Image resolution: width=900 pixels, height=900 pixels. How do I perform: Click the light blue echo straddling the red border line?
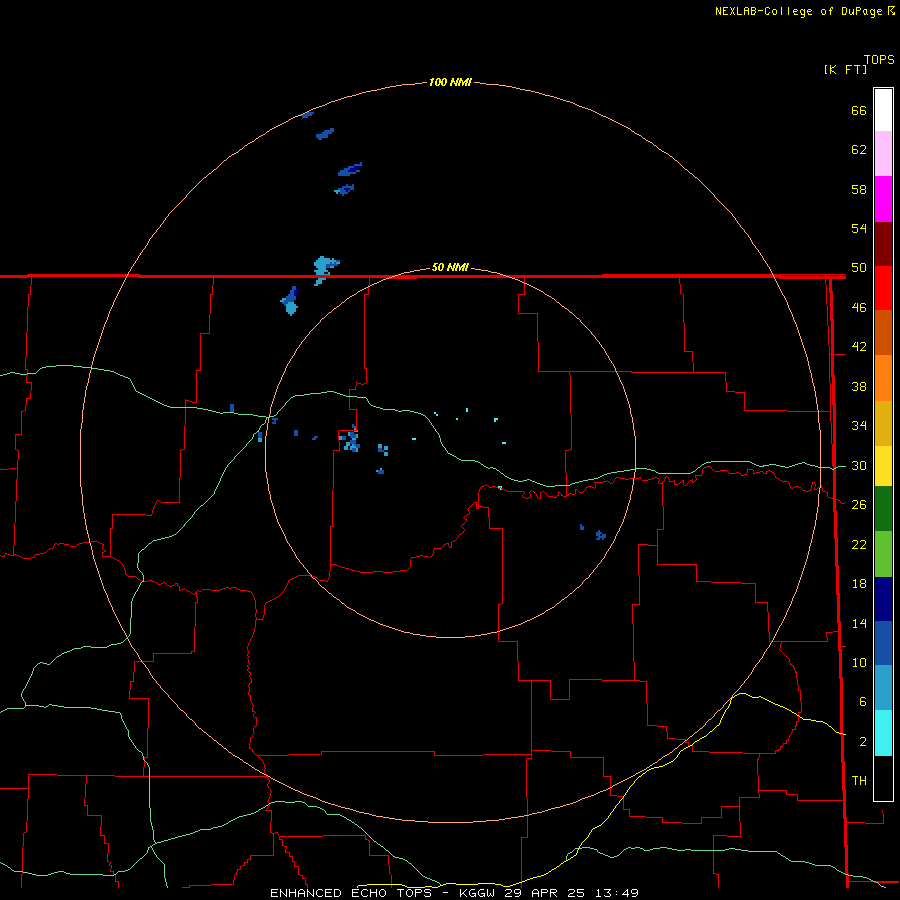coord(325,269)
